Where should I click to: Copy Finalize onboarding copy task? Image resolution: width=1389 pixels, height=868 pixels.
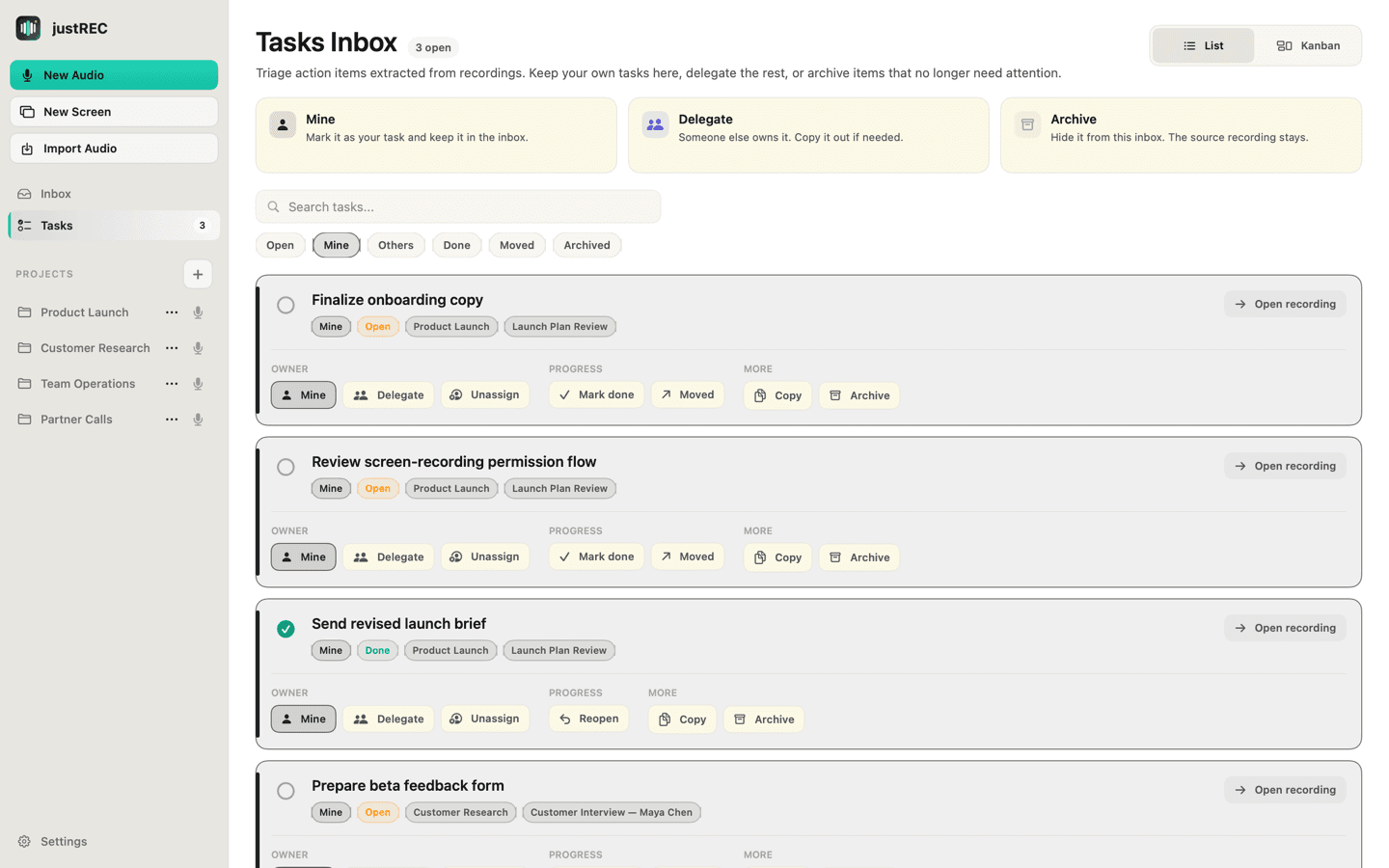tap(777, 395)
